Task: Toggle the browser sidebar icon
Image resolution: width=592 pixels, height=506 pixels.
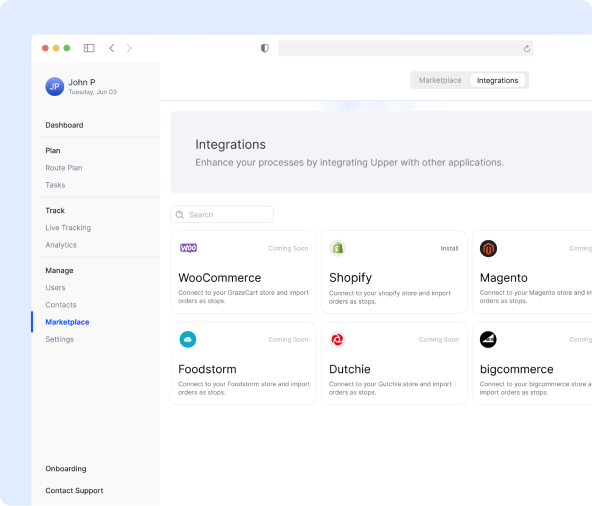Action: 89,48
